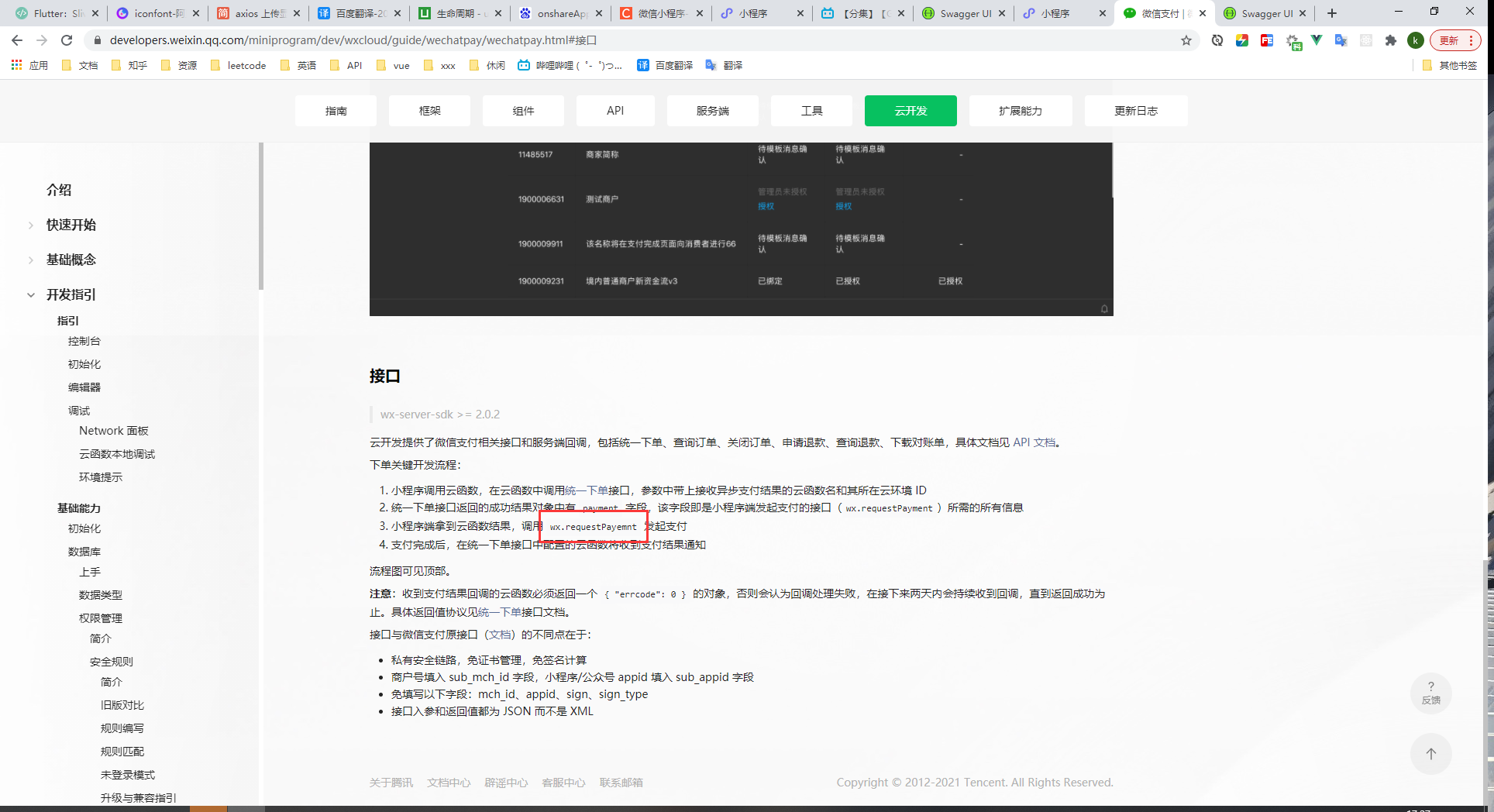Bookmark this page with the star icon
The image size is (1494, 812).
pos(1186,40)
